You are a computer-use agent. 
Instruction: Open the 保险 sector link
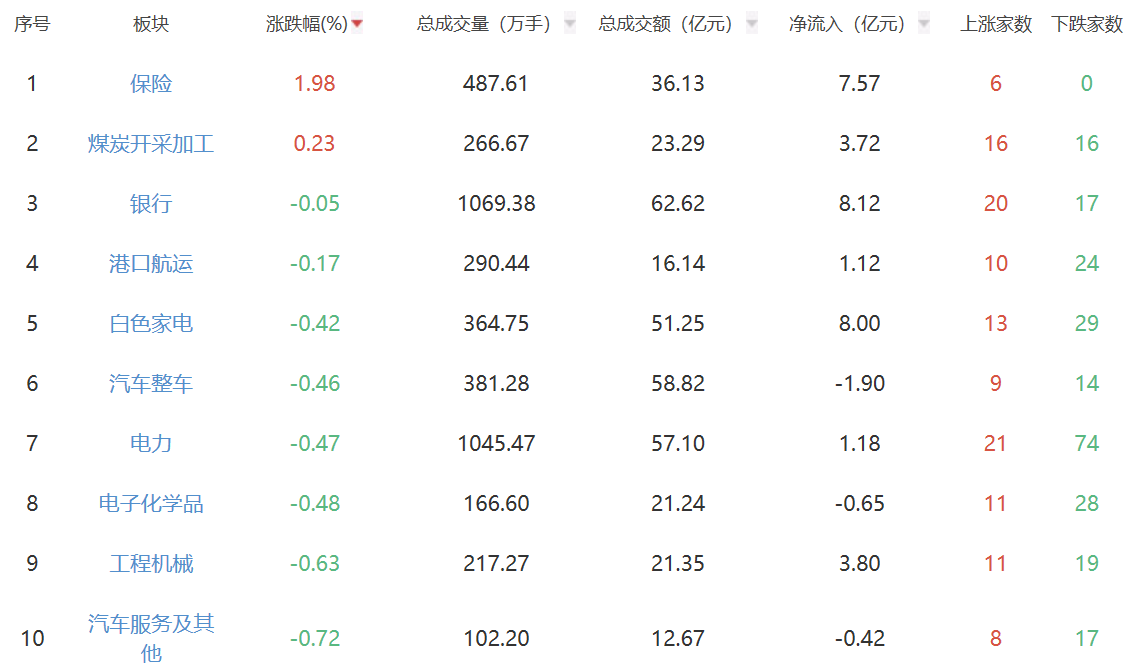point(151,84)
